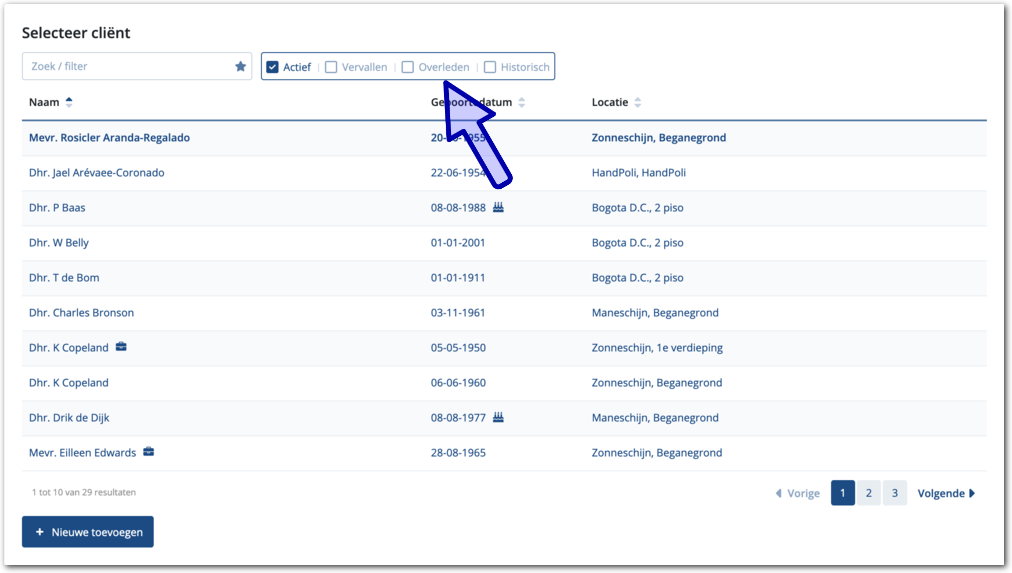Select client Dhr. Charles Bronson
Viewport: 1012px width, 573px height.
81,313
